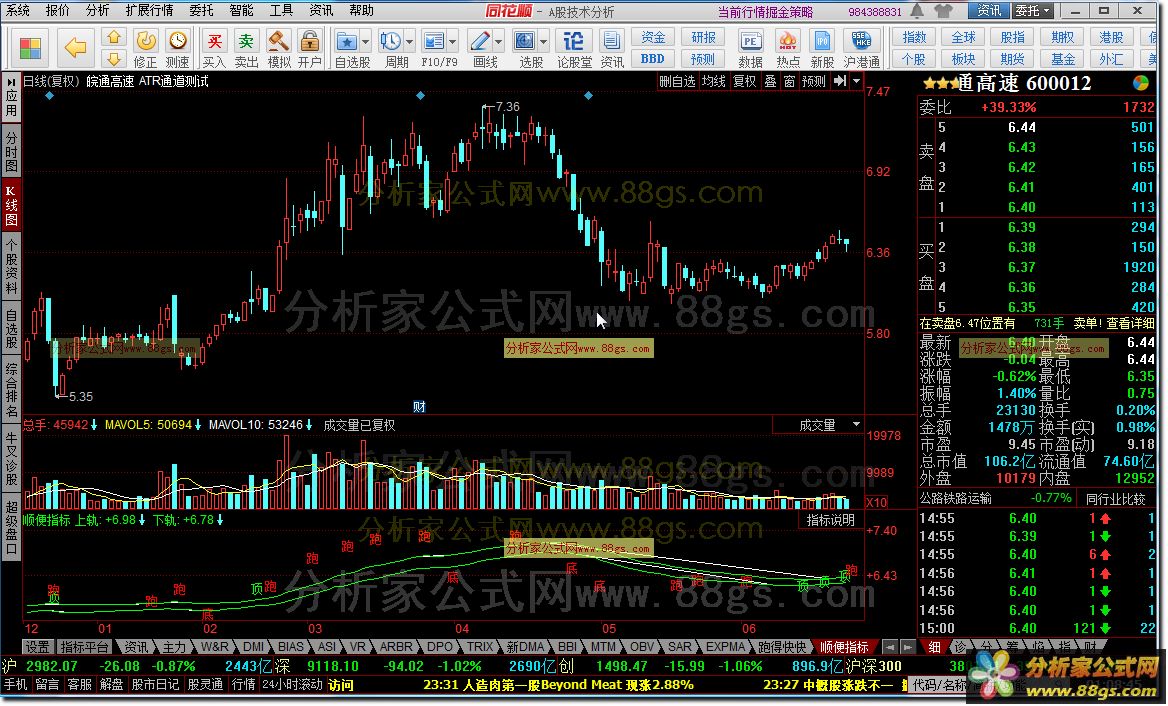
Task: Open the 扩展行情 menu
Action: [149, 10]
